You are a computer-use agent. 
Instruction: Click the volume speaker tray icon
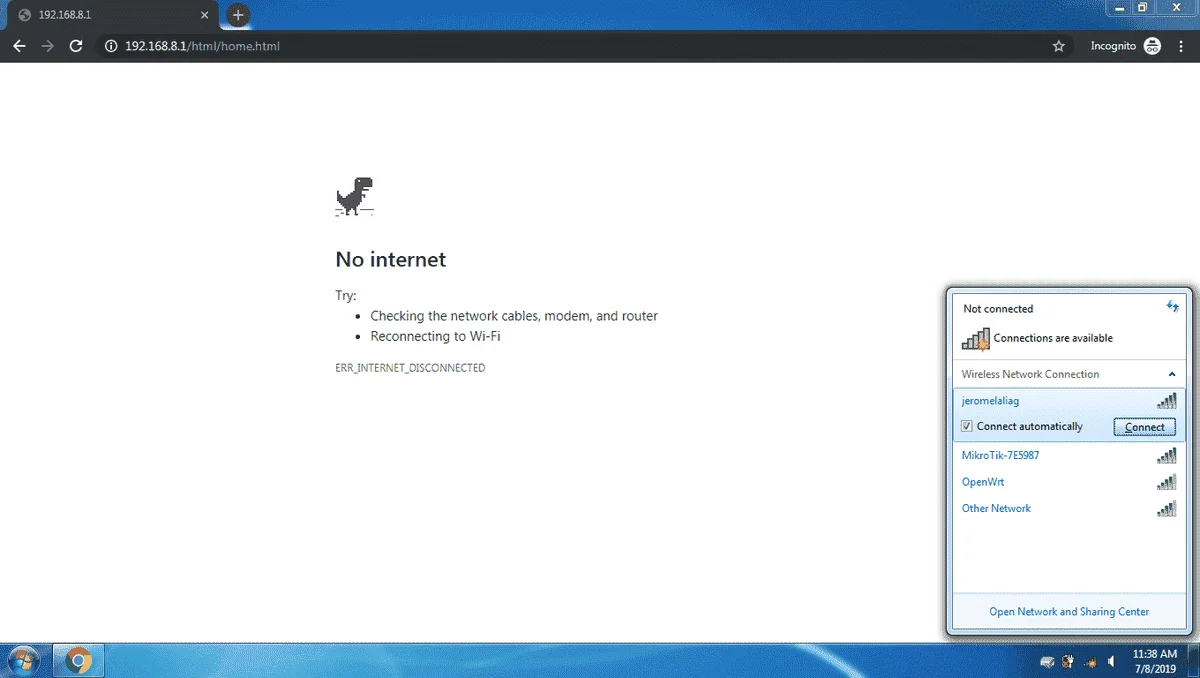click(x=1111, y=662)
